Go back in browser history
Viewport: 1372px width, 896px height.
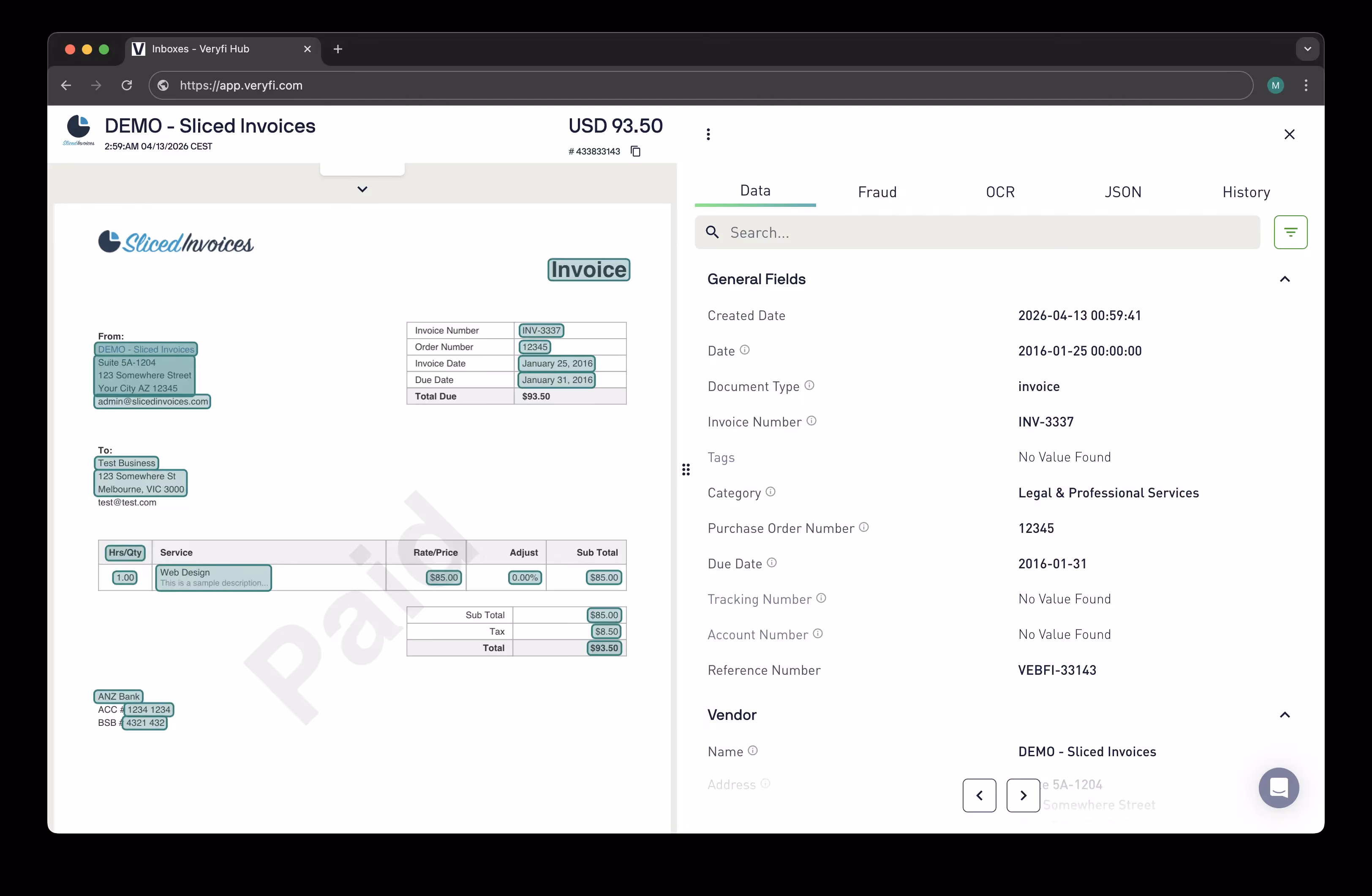tap(66, 85)
